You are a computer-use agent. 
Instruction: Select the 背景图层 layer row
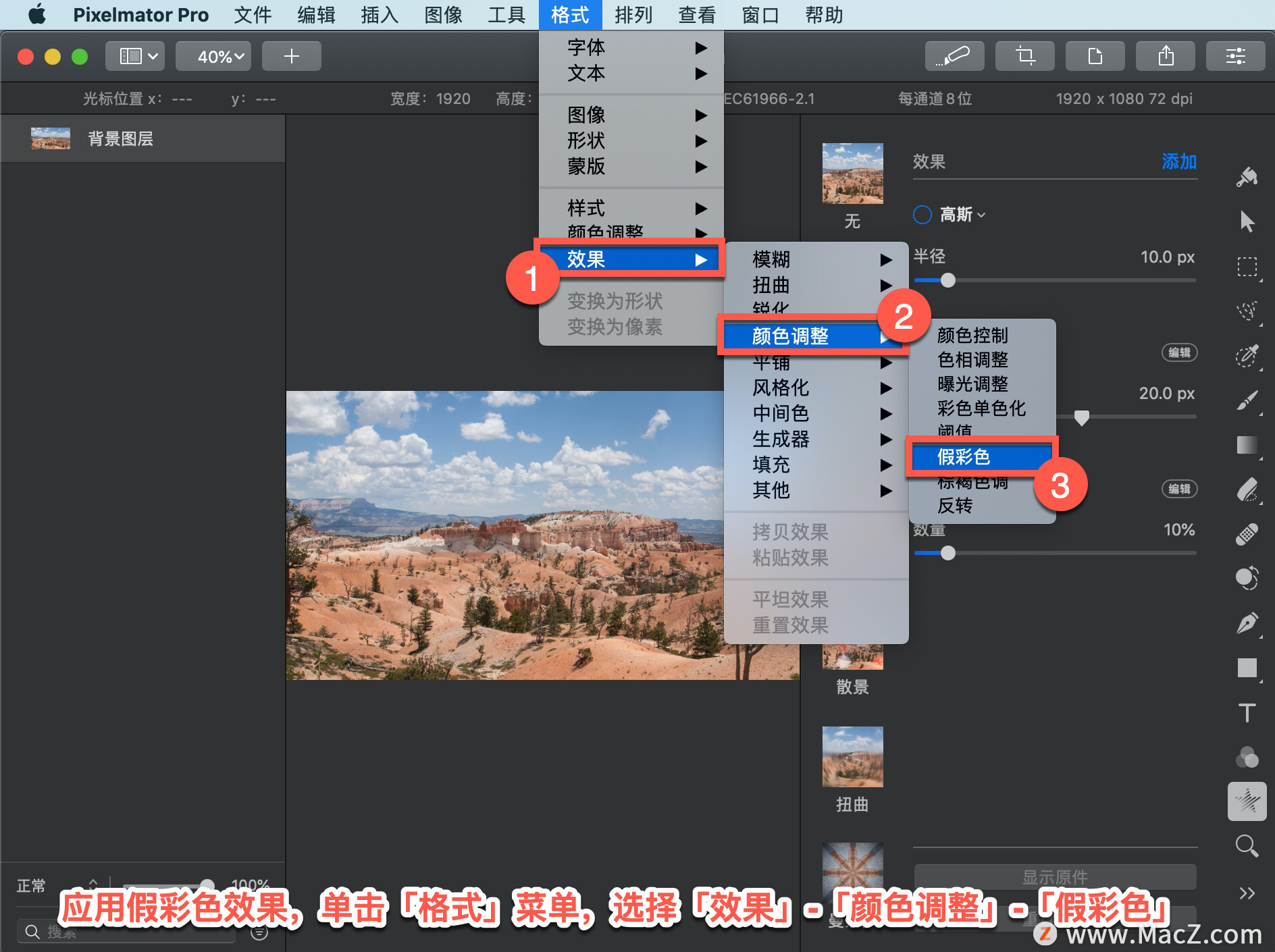point(142,138)
